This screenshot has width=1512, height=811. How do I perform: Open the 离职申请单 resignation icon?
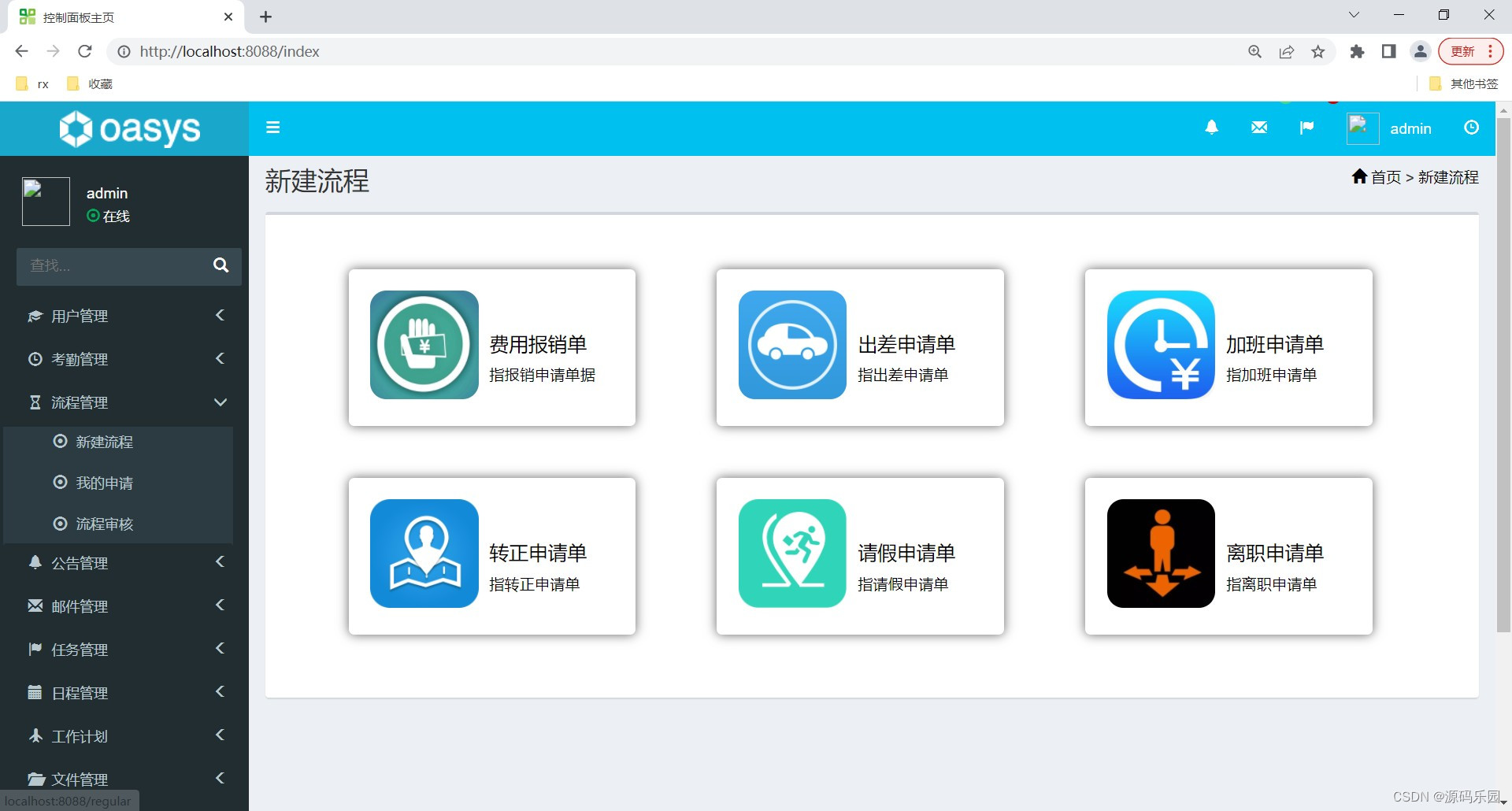click(1159, 554)
